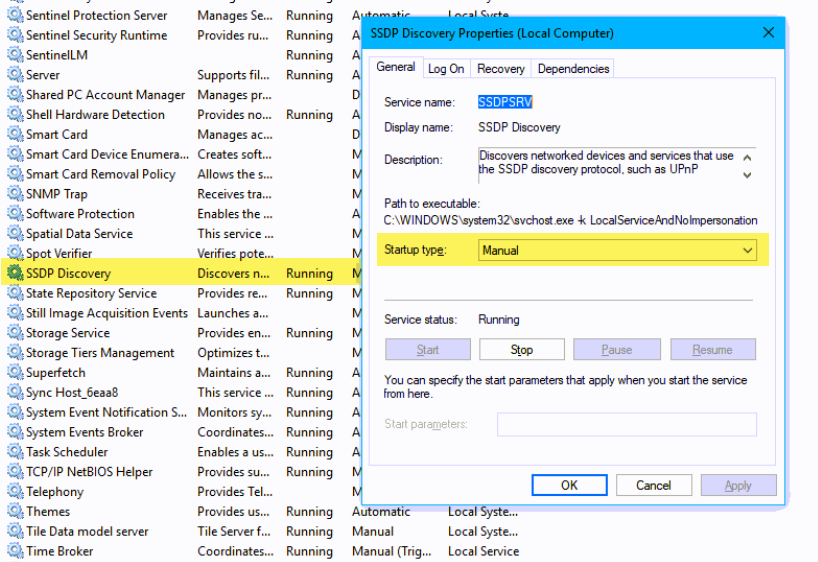Click the Start parameters input field
Screen dimensions: 818x562
(627, 424)
